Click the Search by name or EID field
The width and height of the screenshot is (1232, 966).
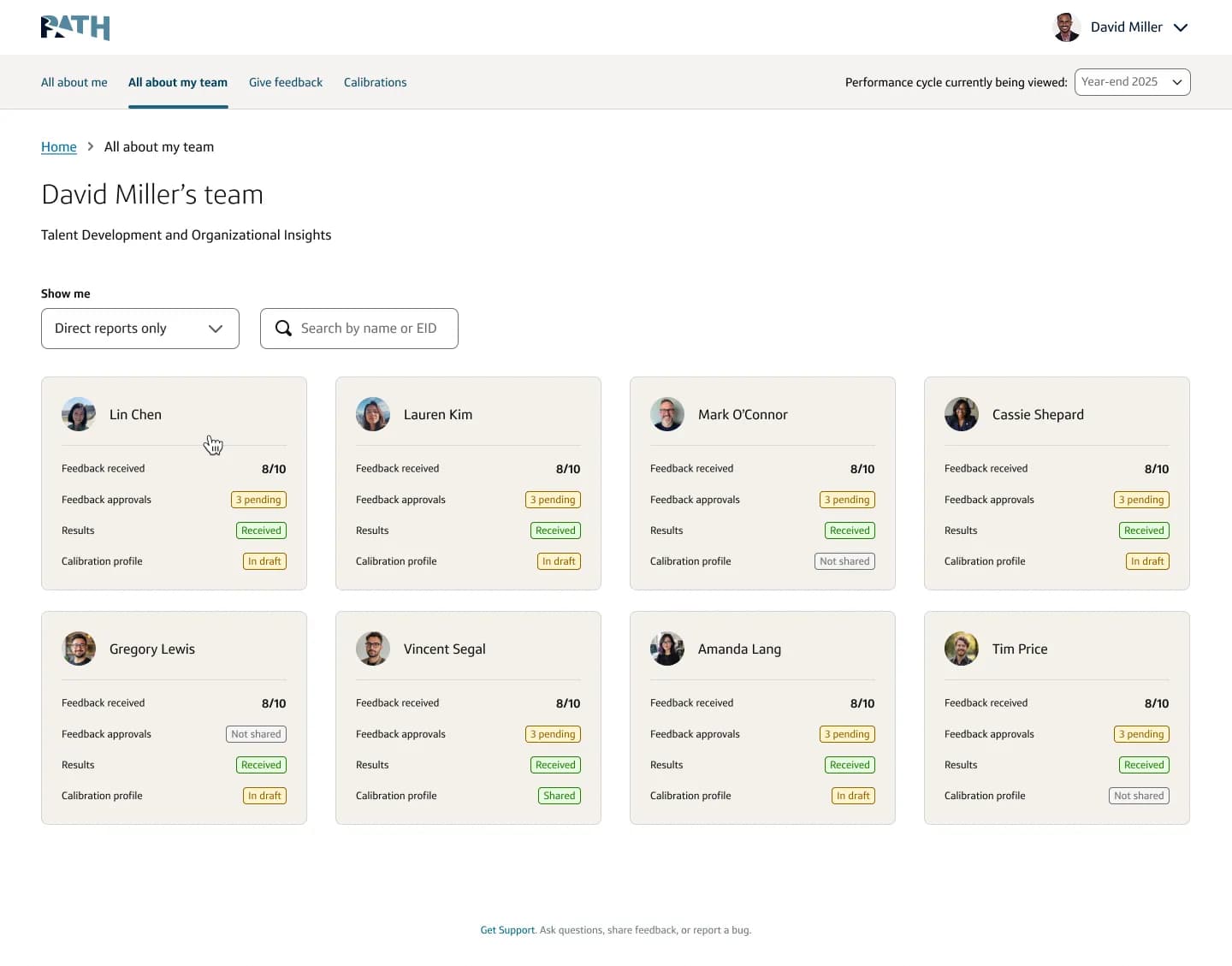point(359,329)
